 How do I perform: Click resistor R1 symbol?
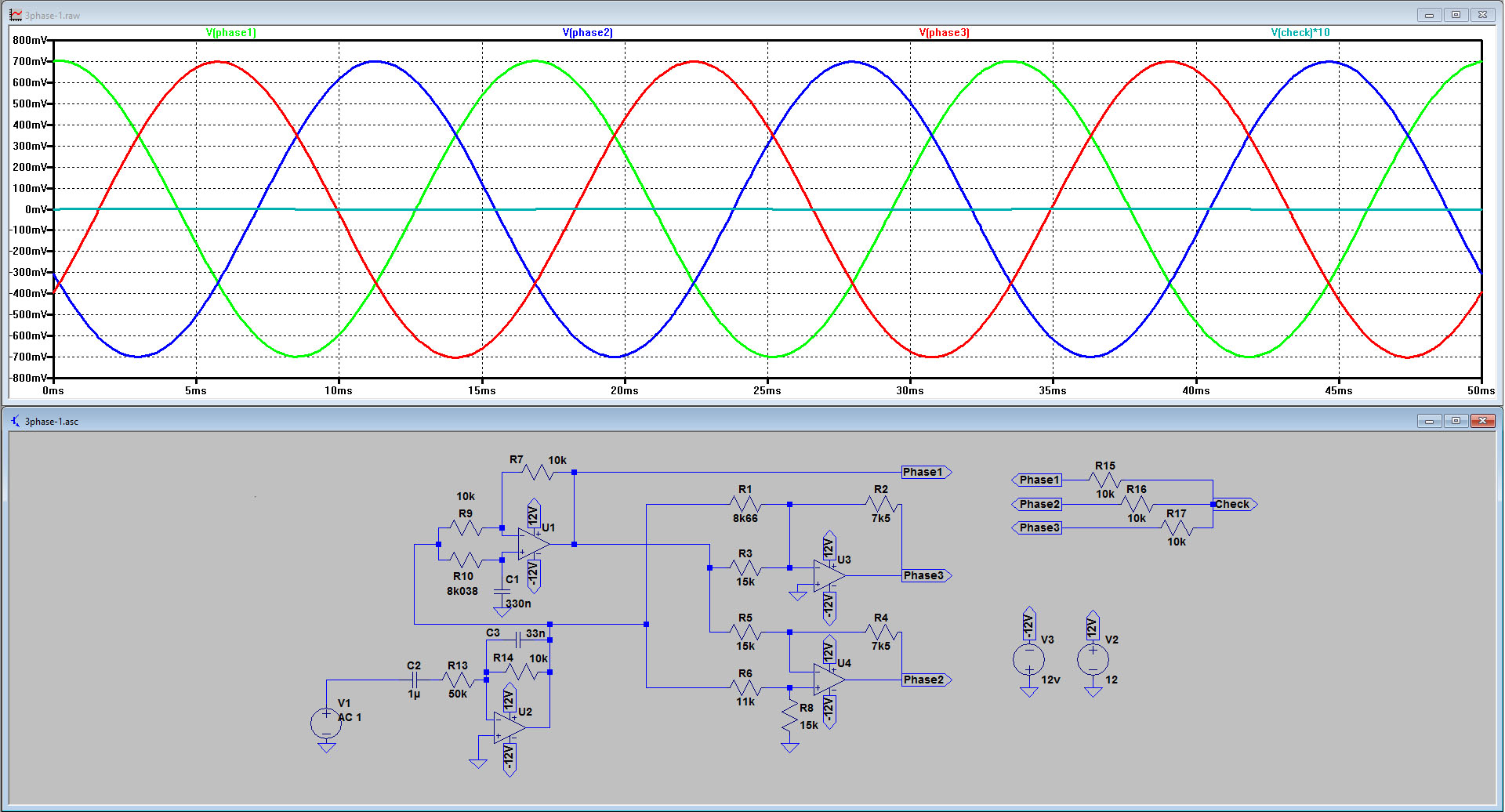point(745,504)
